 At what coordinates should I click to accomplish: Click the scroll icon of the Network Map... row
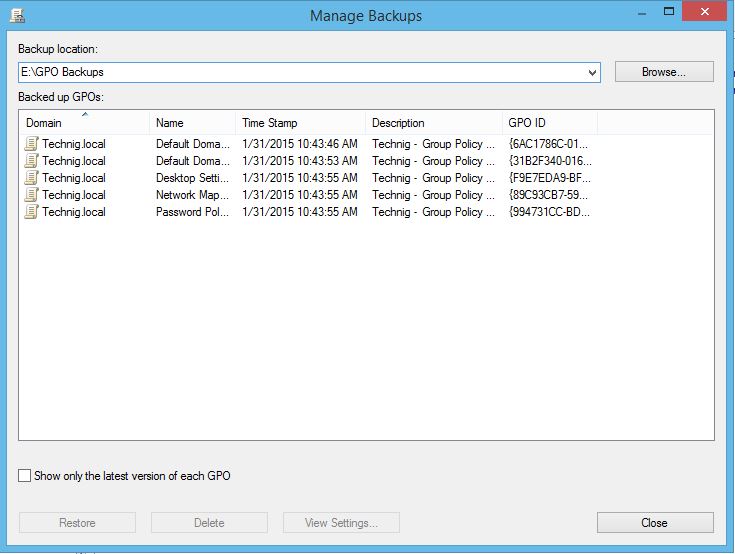click(31, 195)
